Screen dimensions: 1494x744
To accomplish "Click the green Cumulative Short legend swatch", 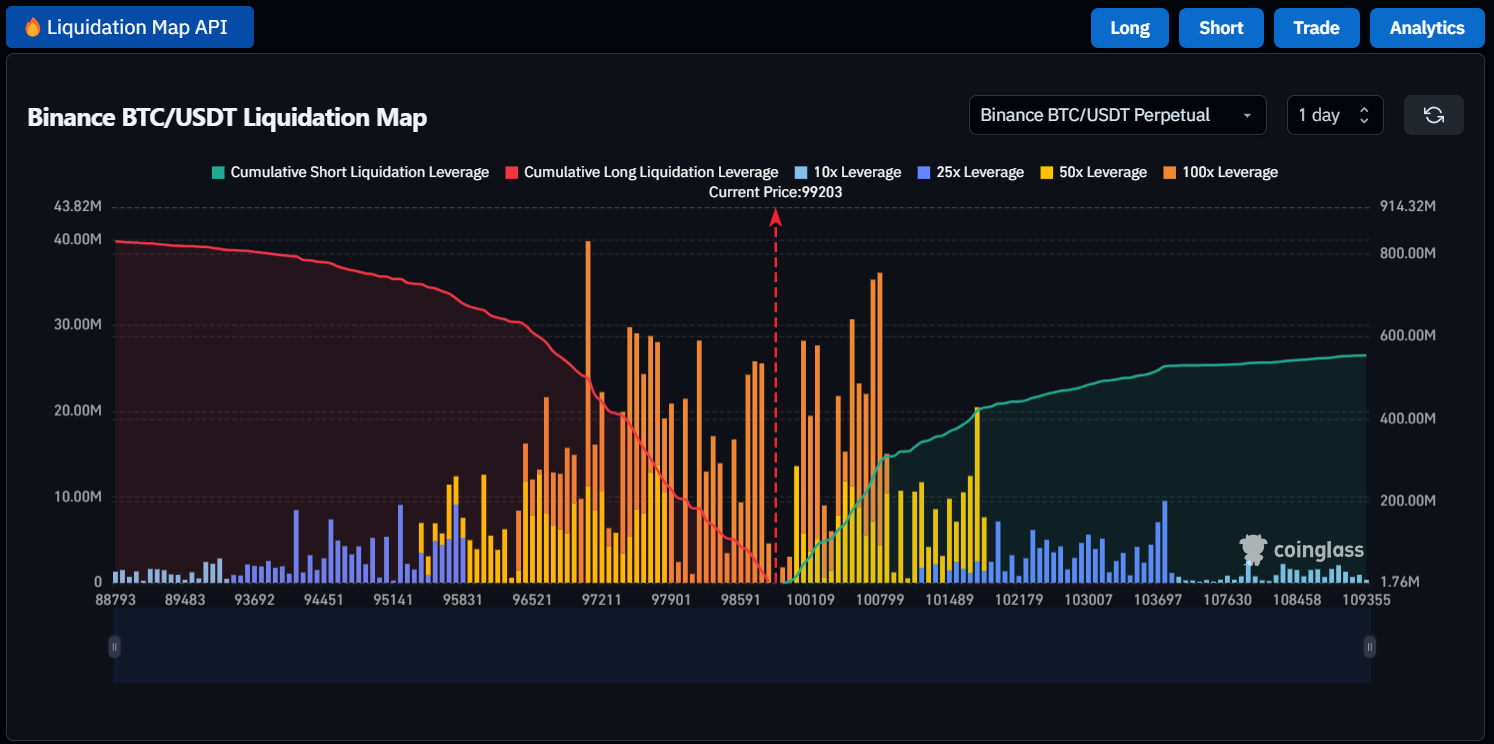I will 217,172.
